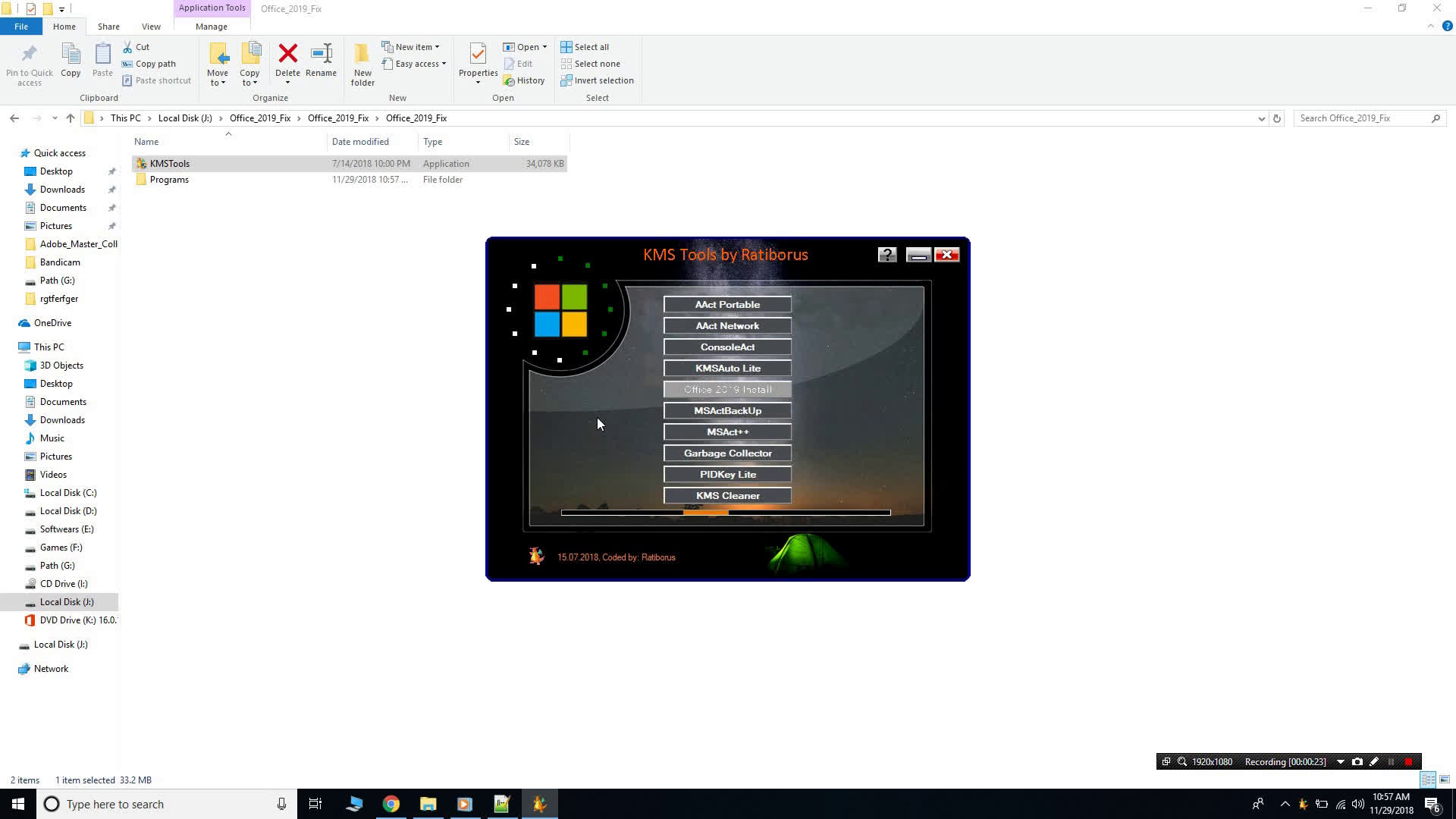1456x819 pixels.
Task: Pause the screen recording in the Bandicam bar
Action: [x=1392, y=761]
